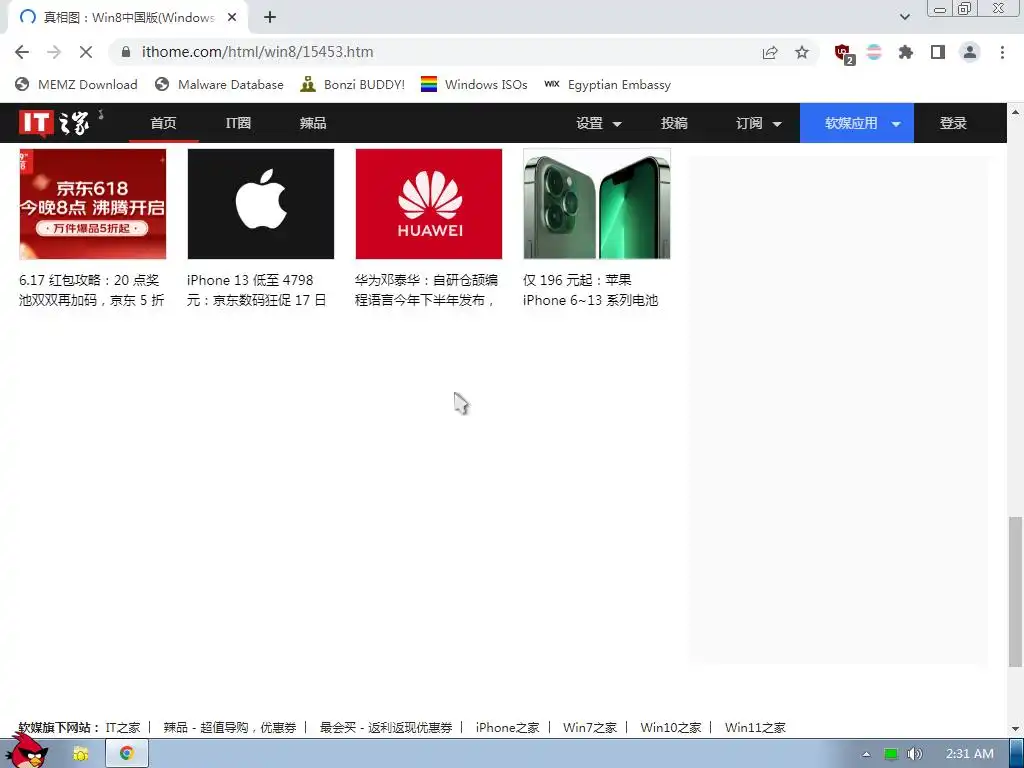
Task: Share this page icon in address bar
Action: (770, 52)
